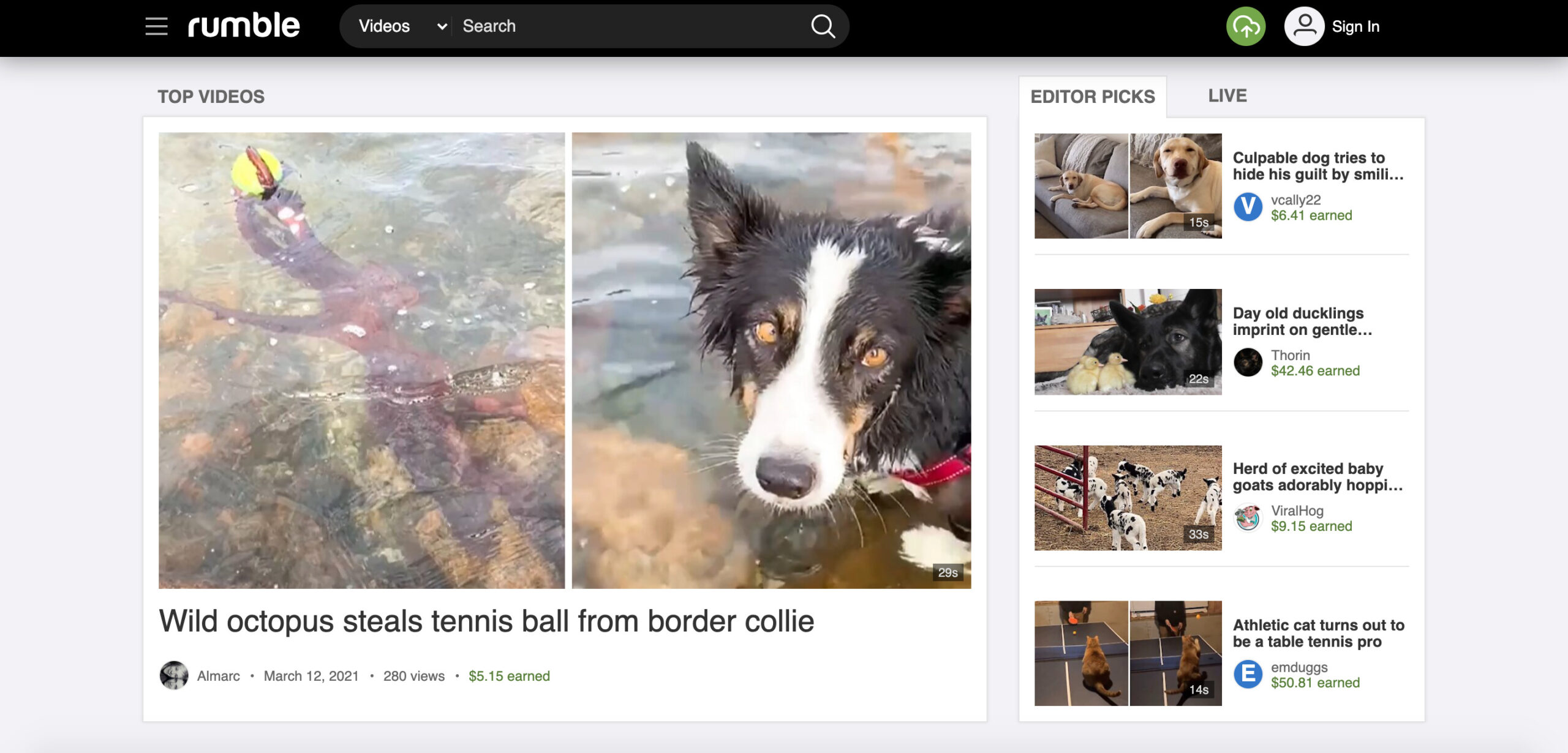Open the emduggs channel name
Viewport: 1568px width, 753px height.
1299,667
